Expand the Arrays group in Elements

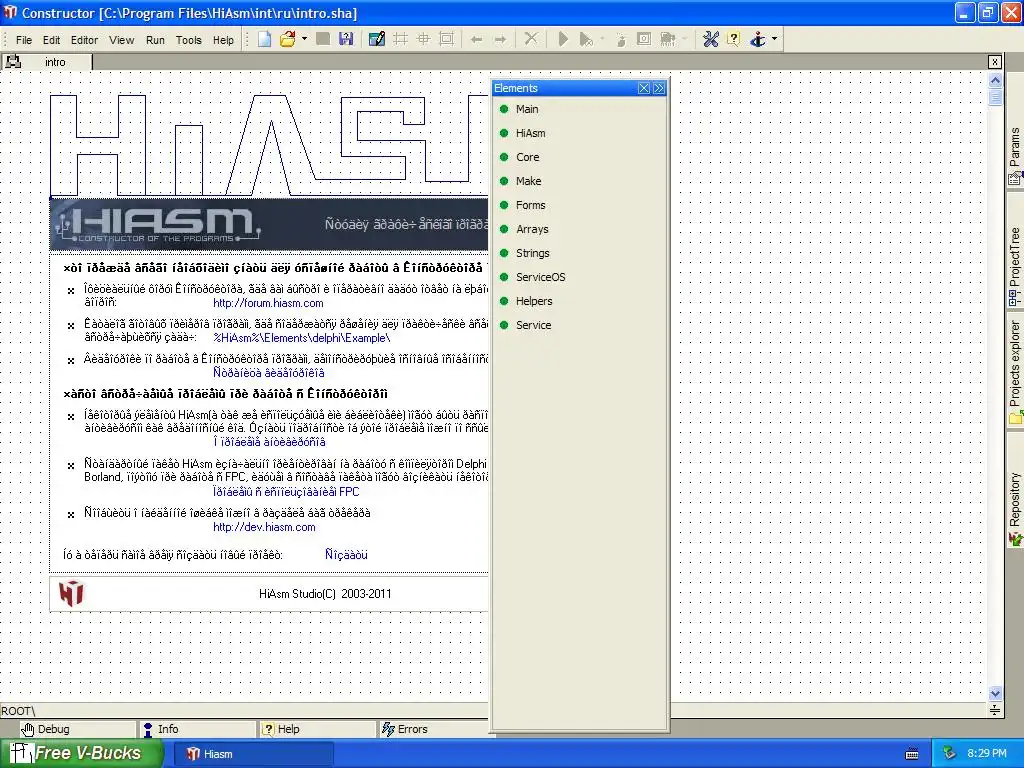point(532,229)
